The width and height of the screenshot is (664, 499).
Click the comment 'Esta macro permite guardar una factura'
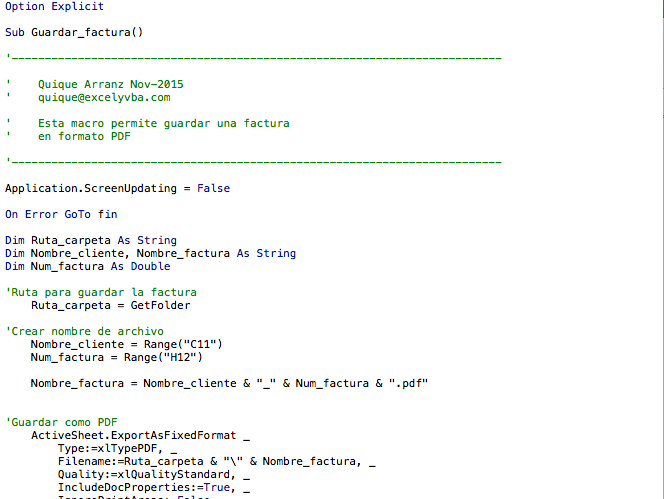164,123
